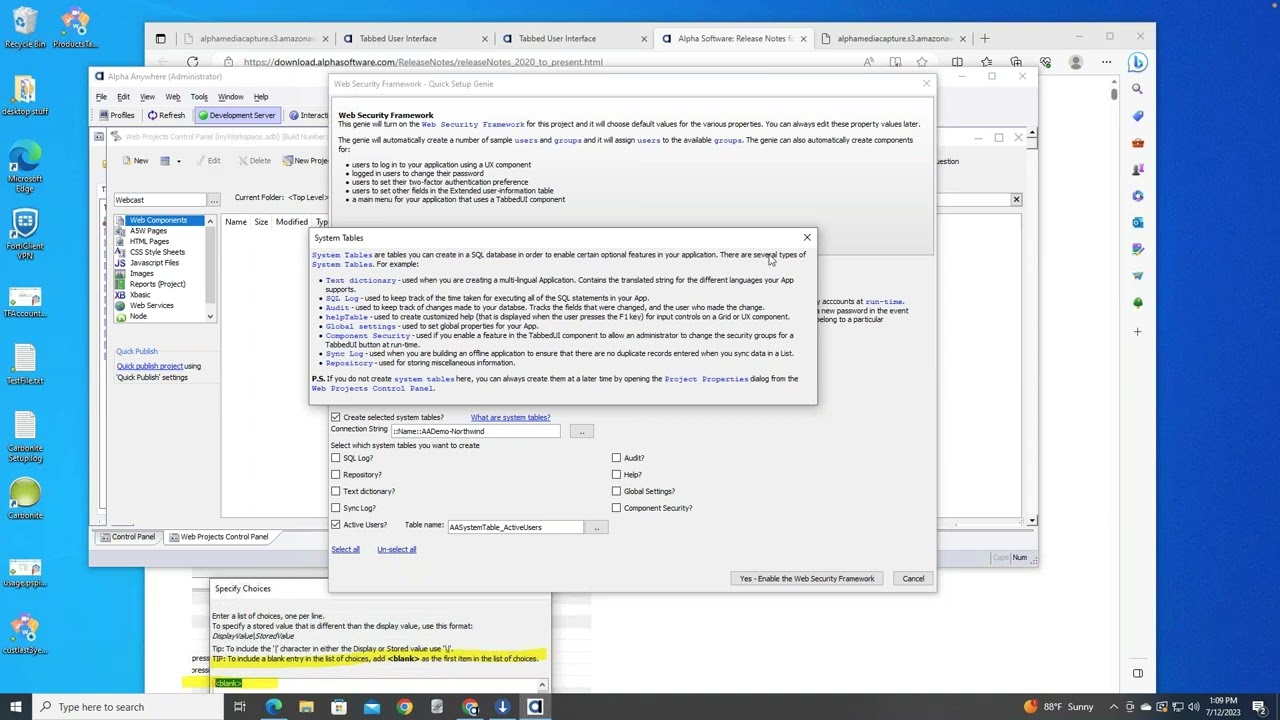This screenshot has width=1280, height=720.
Task: Open Mail app from the taskbar
Action: 371,707
